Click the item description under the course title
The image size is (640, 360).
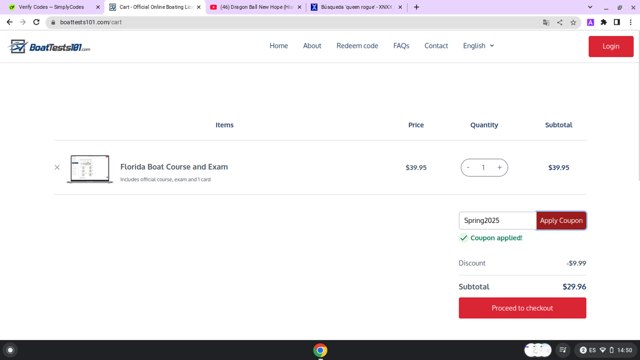165,179
